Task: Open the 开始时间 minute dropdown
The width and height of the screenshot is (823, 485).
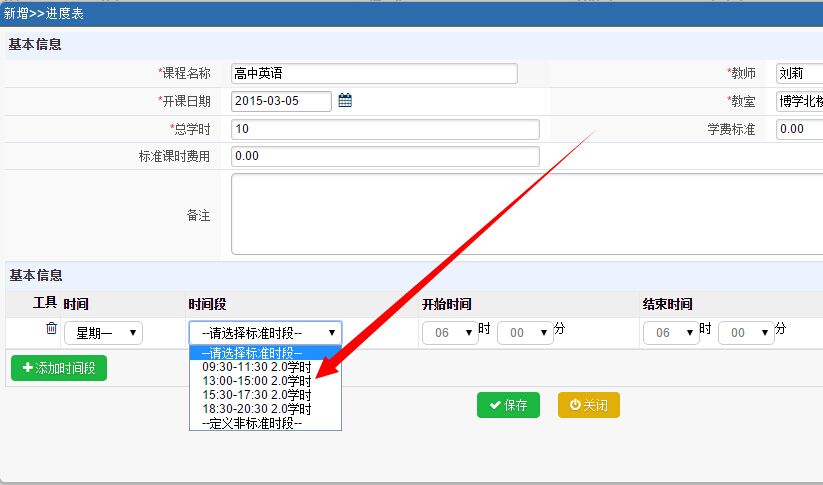Action: click(525, 333)
